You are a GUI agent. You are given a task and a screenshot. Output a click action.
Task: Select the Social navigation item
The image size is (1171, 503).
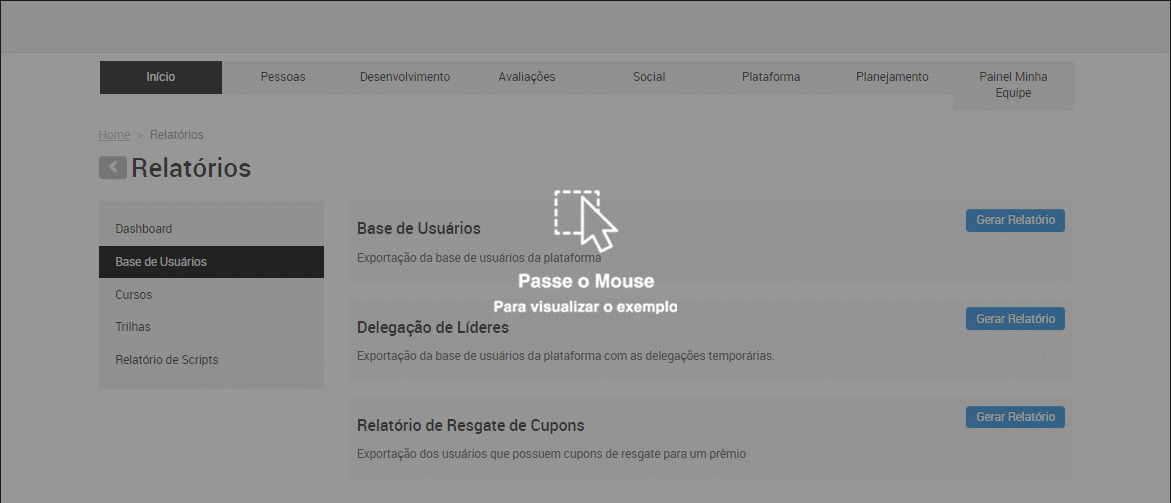[x=649, y=77]
